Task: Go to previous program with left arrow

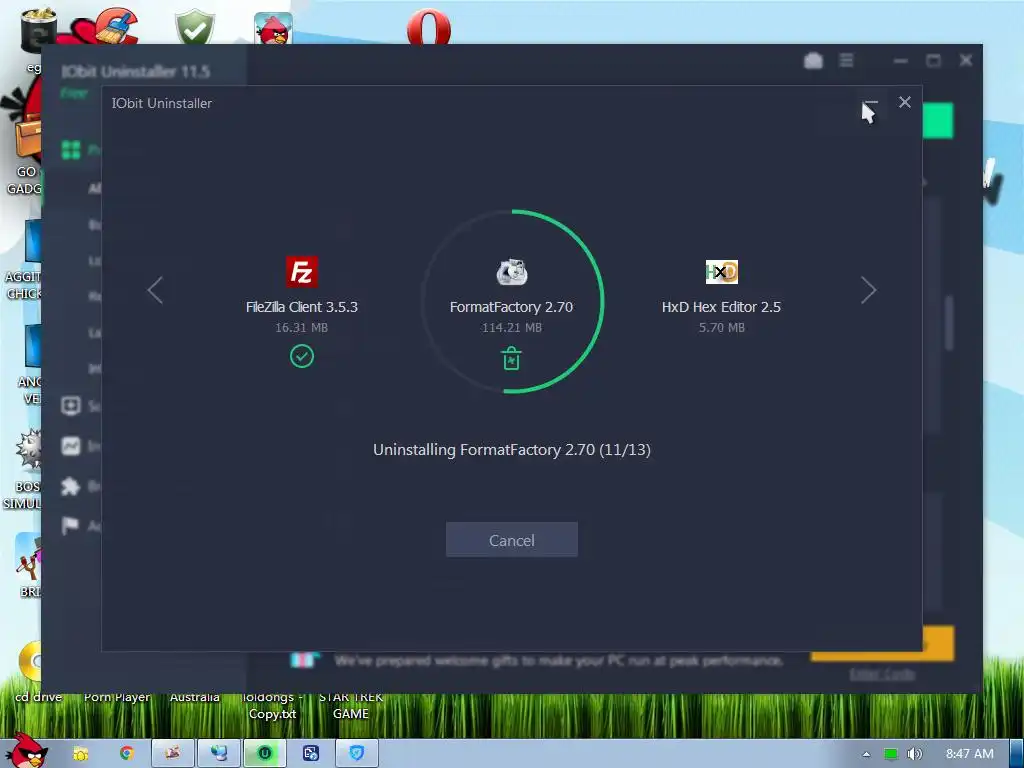Action: coord(155,290)
